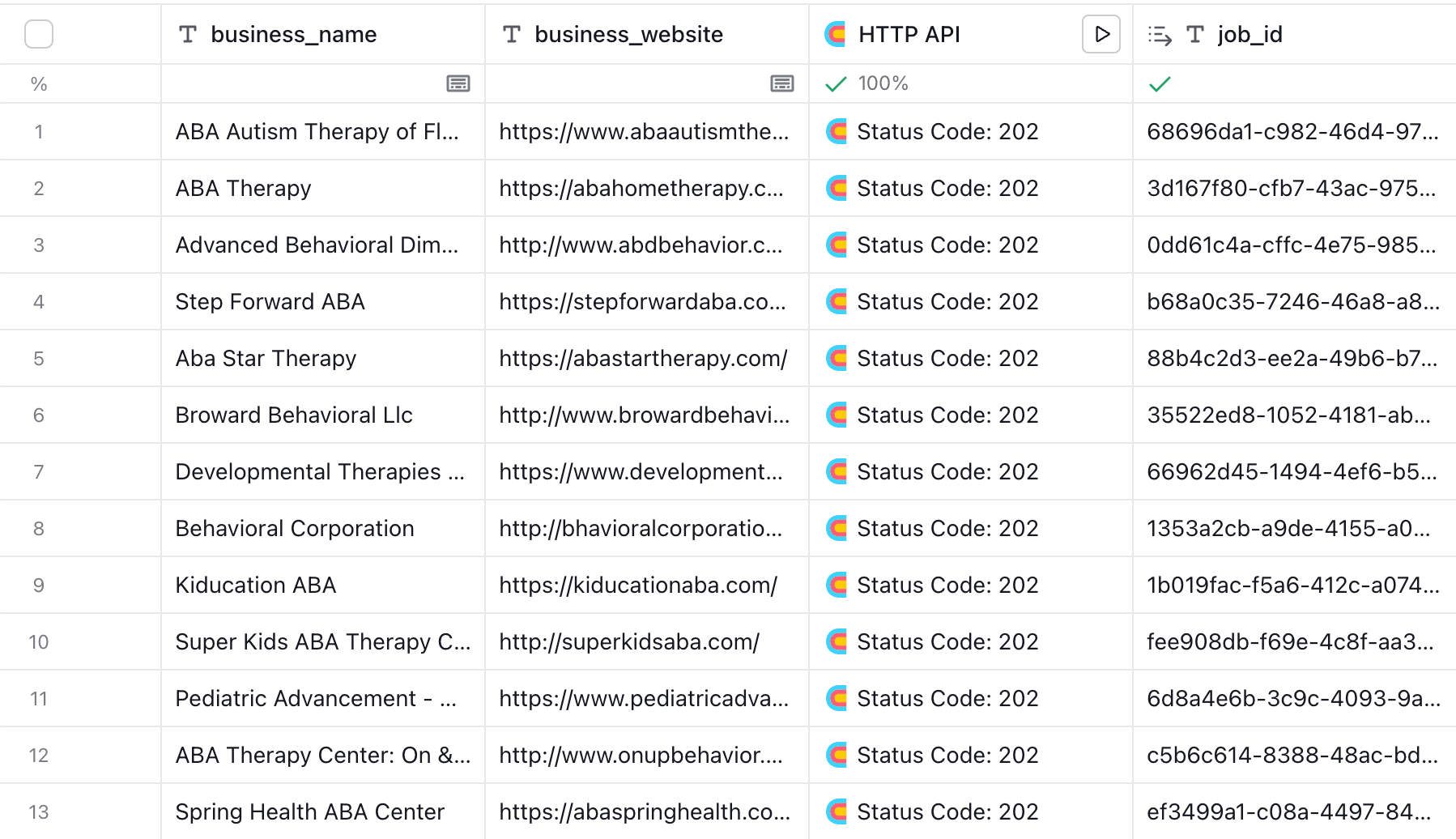Run the HTTP API column with the play button
This screenshot has height=839, width=1456.
click(1101, 34)
